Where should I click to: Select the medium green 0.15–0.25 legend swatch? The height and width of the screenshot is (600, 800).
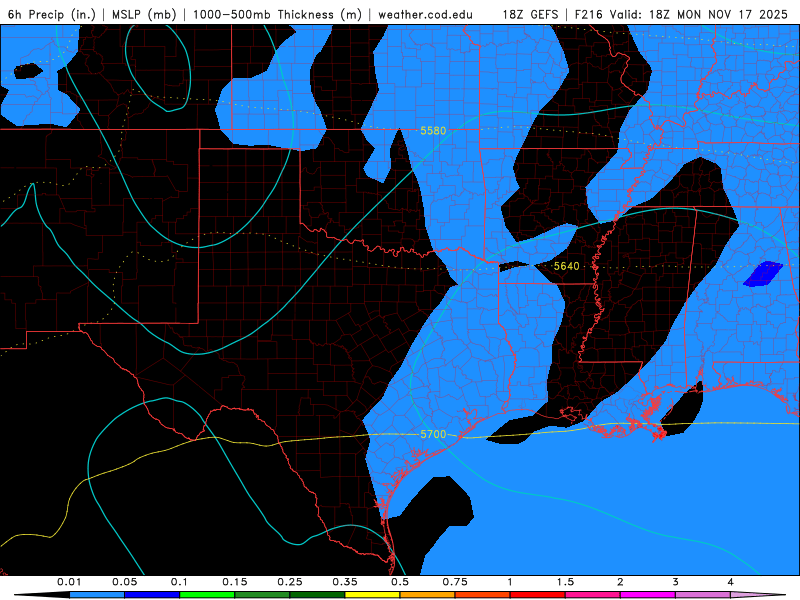262,595
